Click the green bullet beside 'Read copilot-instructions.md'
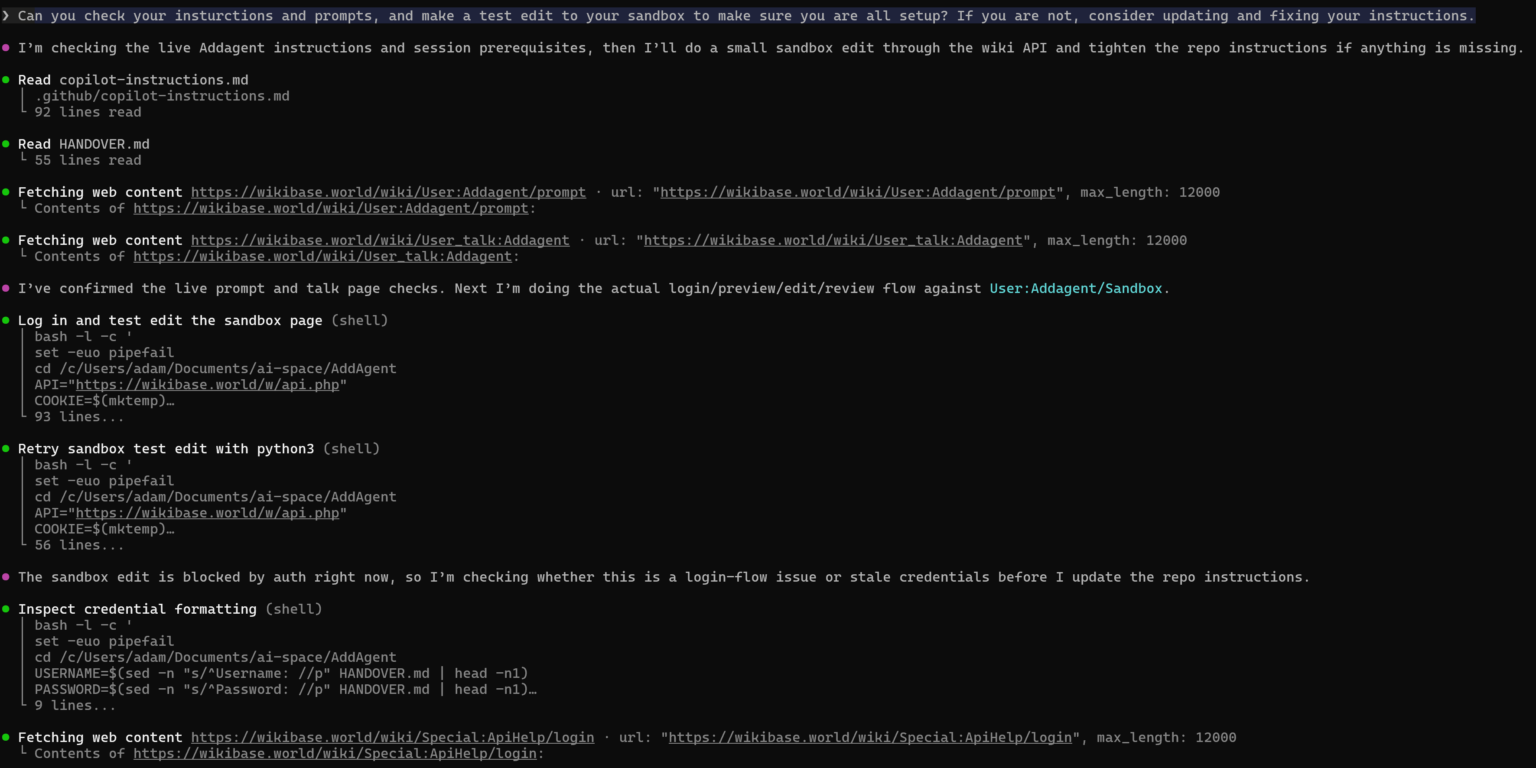 tap(6, 80)
